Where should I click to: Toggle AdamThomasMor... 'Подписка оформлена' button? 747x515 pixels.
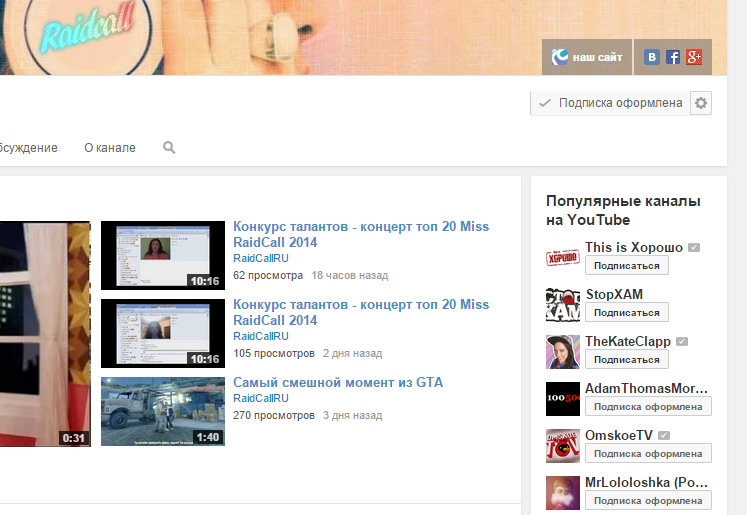pyautogui.click(x=648, y=406)
